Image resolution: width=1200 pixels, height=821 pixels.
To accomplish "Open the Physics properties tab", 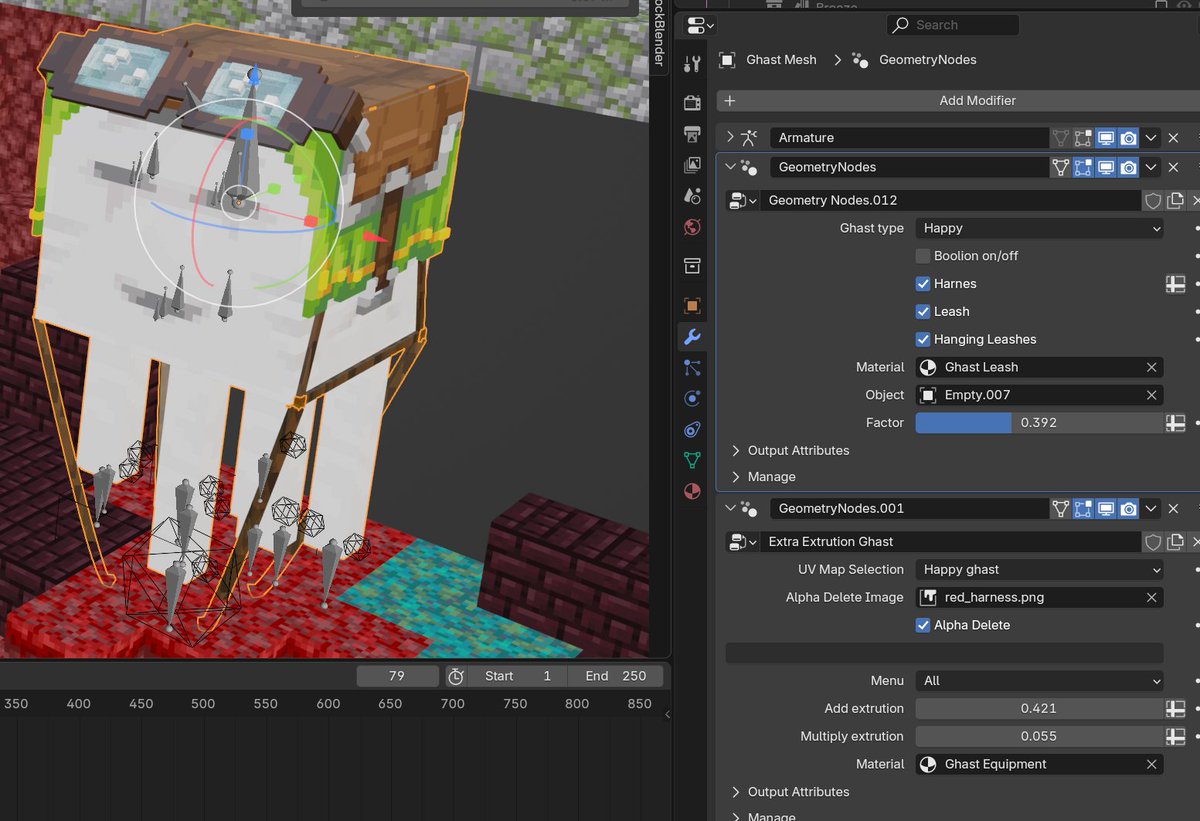I will 692,398.
